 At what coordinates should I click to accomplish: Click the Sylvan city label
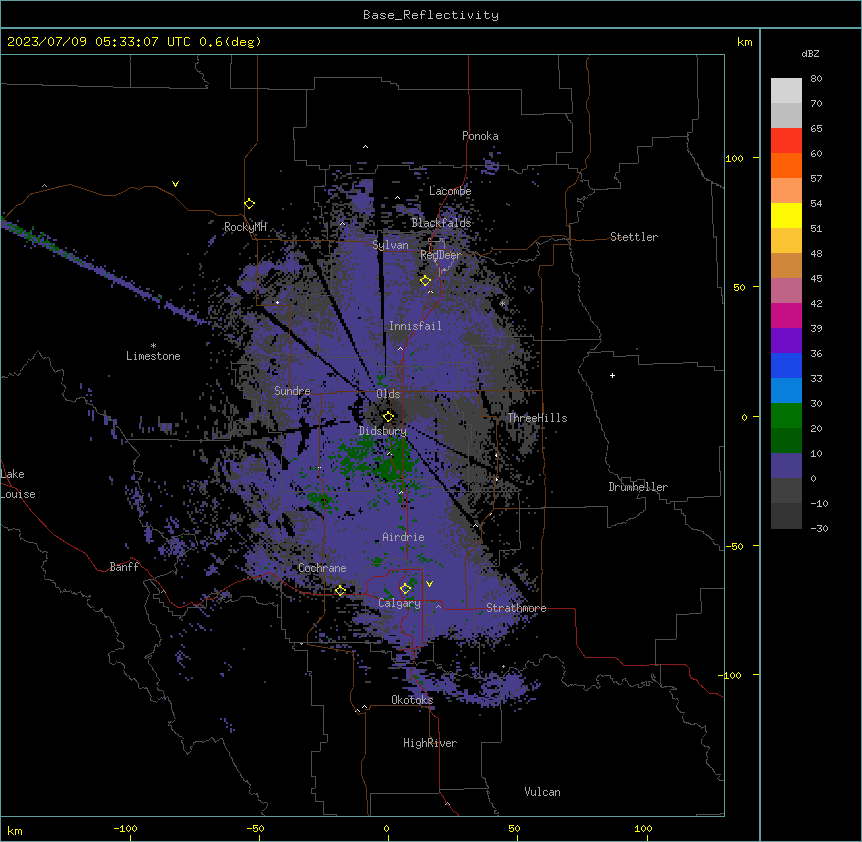click(x=390, y=245)
